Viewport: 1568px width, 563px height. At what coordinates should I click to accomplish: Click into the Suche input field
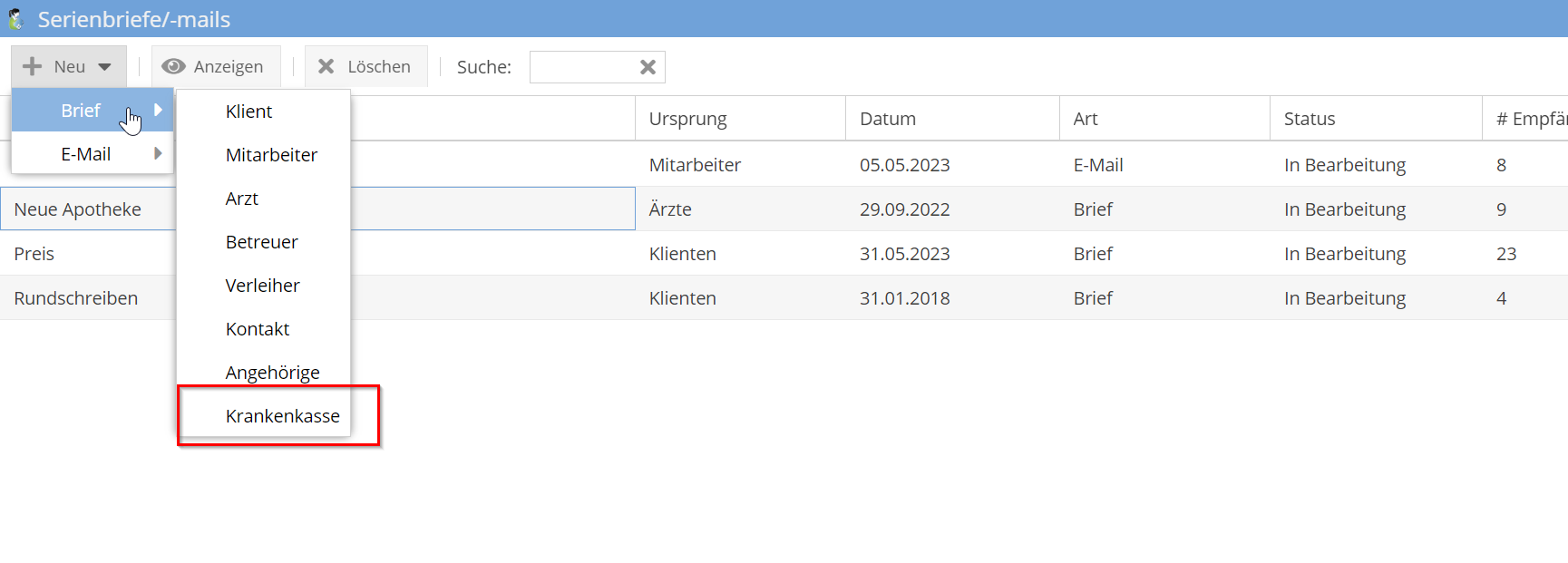pos(582,67)
